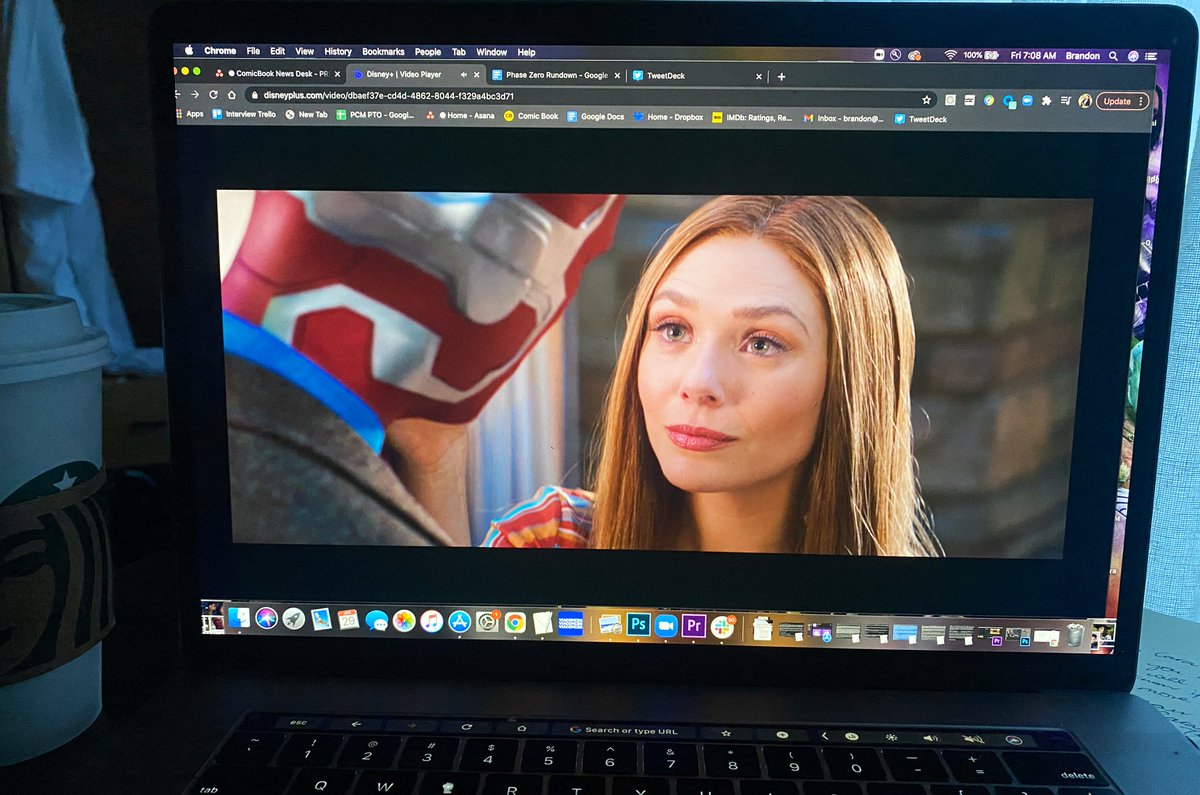
Task: Click the Chrome Update button
Action: click(1124, 101)
